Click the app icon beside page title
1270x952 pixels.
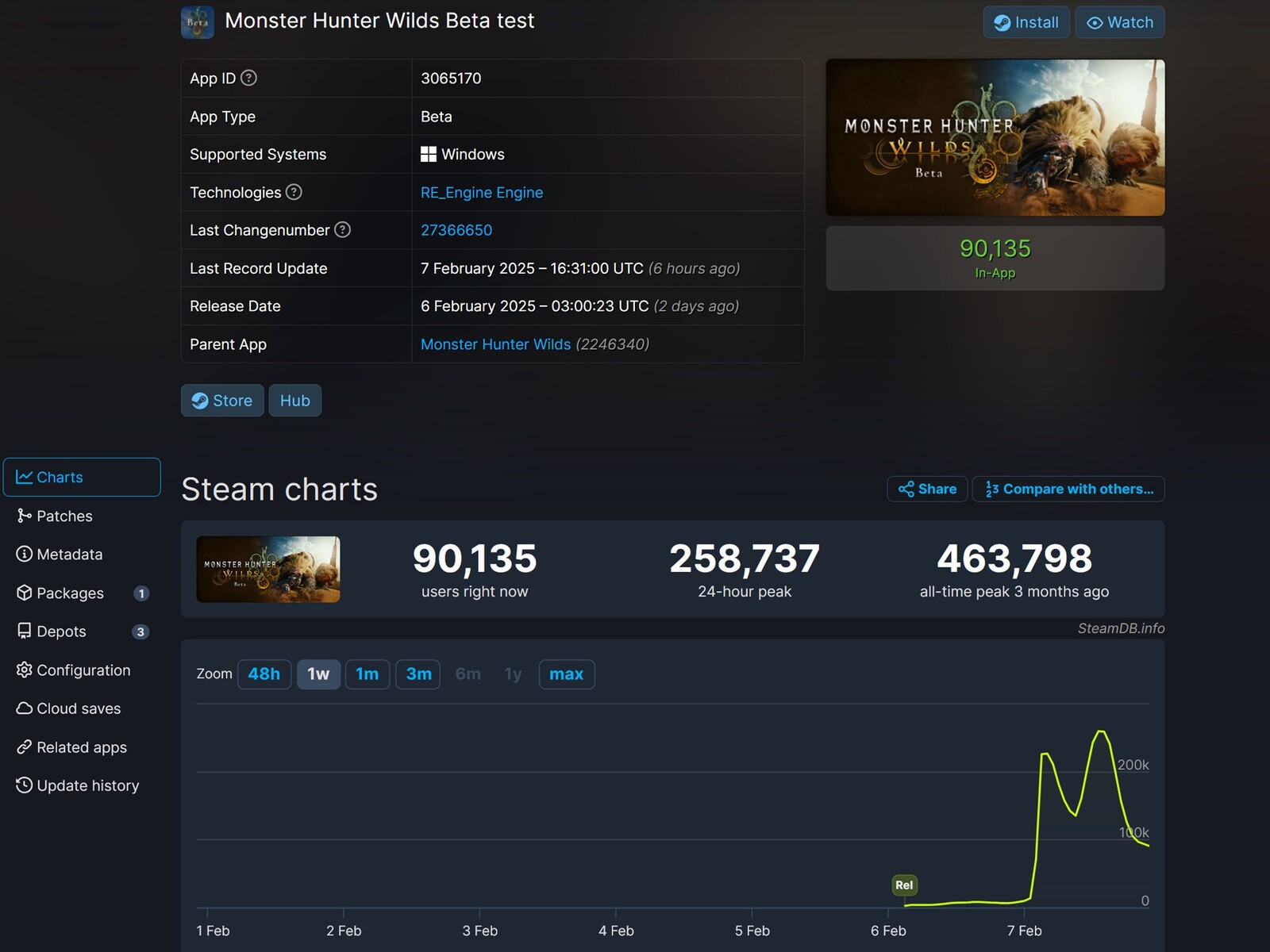[x=198, y=22]
